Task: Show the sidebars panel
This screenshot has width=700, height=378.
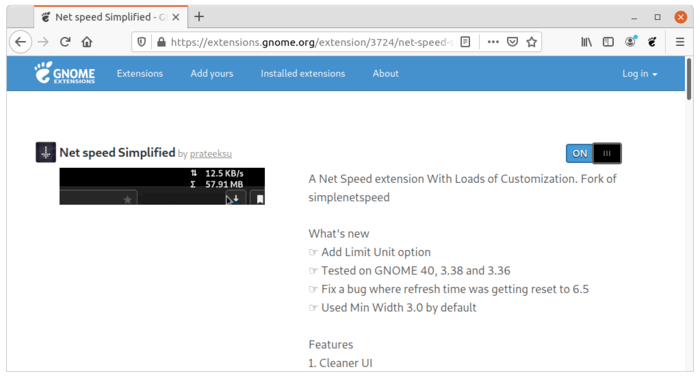Action: coord(608,42)
